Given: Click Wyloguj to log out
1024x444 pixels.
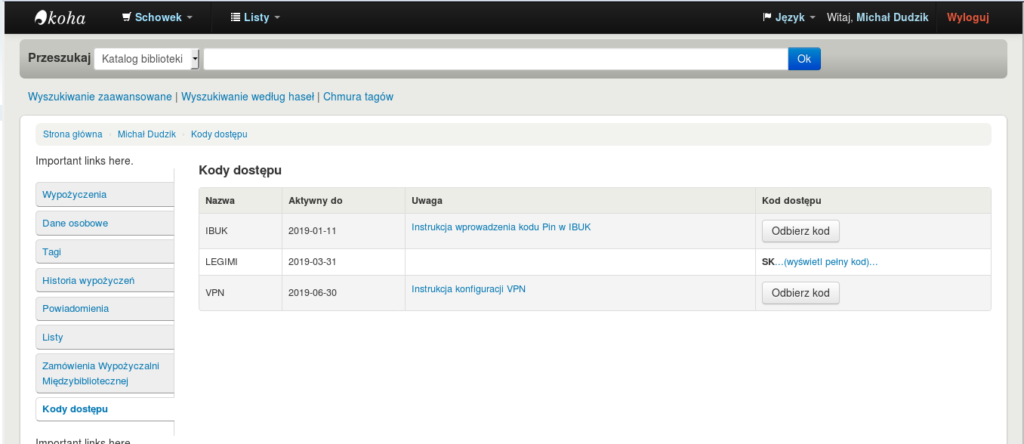Looking at the screenshot, I should pos(967,17).
